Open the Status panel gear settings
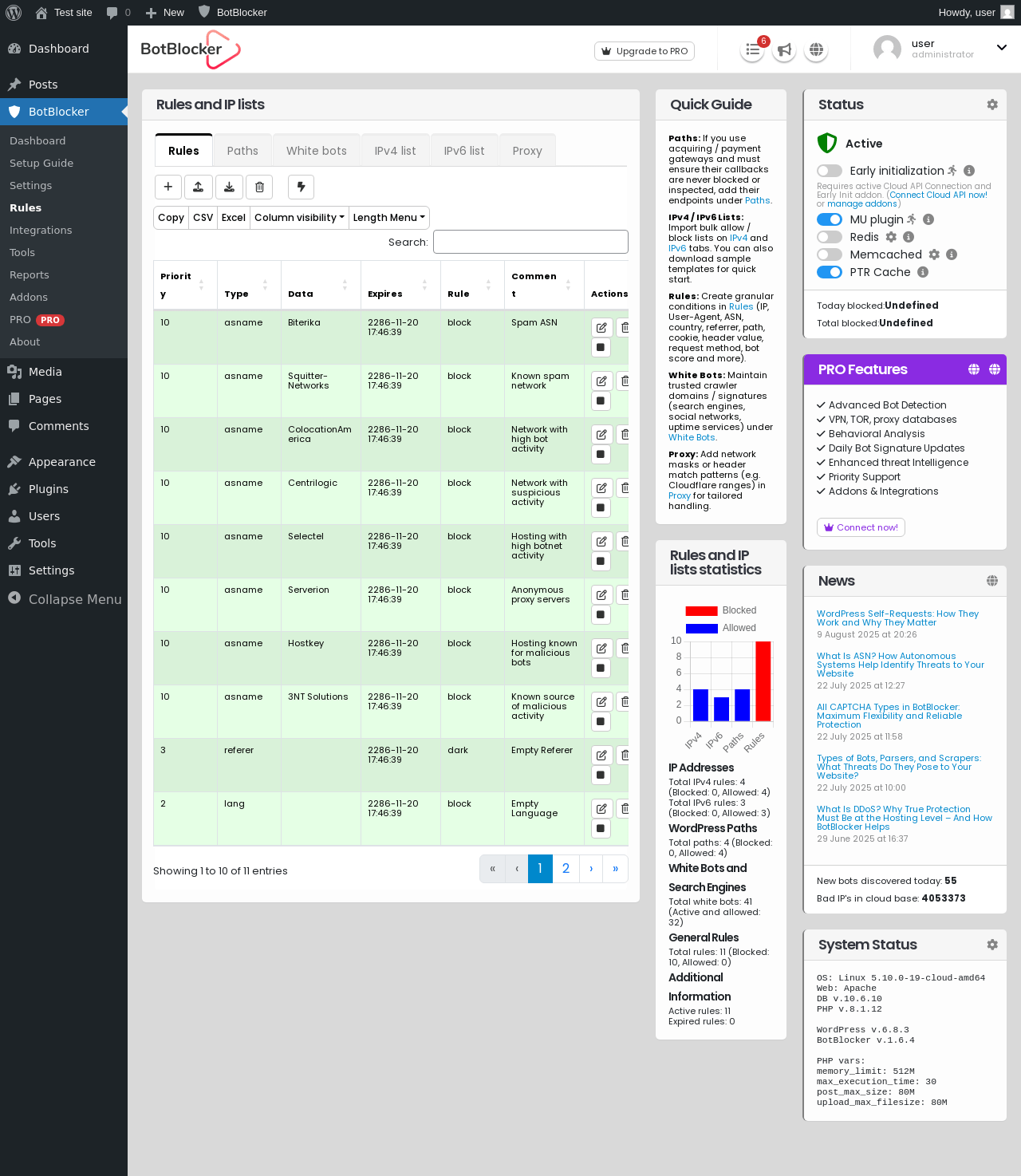The width and height of the screenshot is (1021, 1176). 992,105
